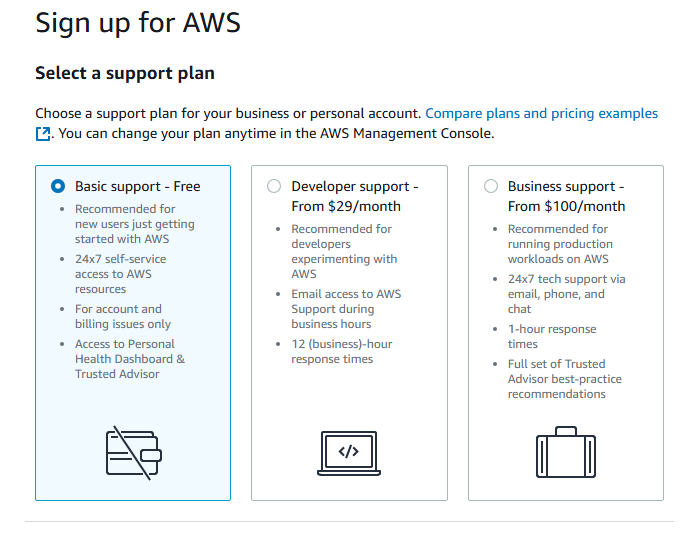Click Developer support From $29/month title

point(355,196)
